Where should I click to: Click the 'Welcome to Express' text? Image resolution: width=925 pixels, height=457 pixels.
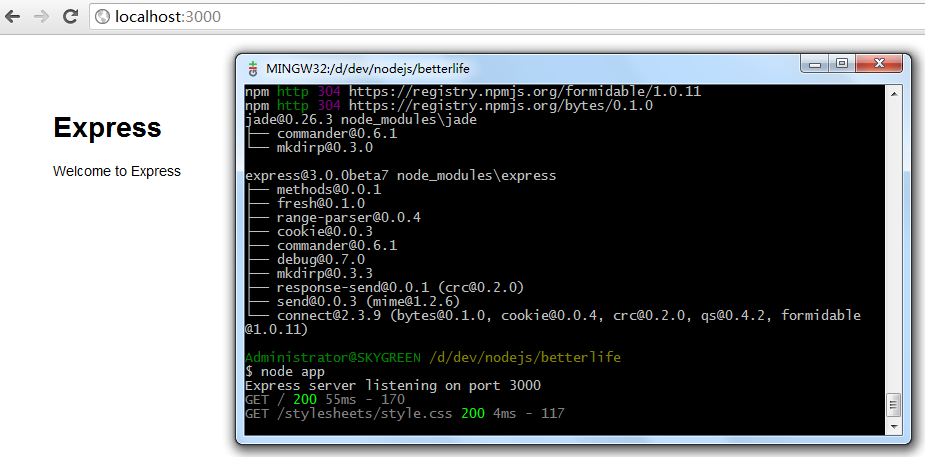pyautogui.click(x=117, y=171)
